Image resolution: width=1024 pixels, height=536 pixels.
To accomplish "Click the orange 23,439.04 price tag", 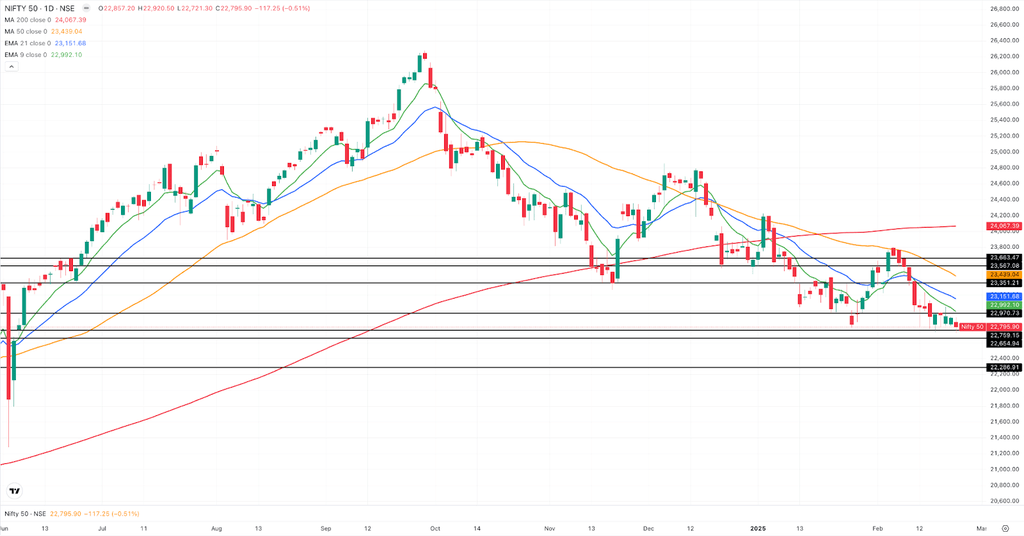I will (1003, 274).
